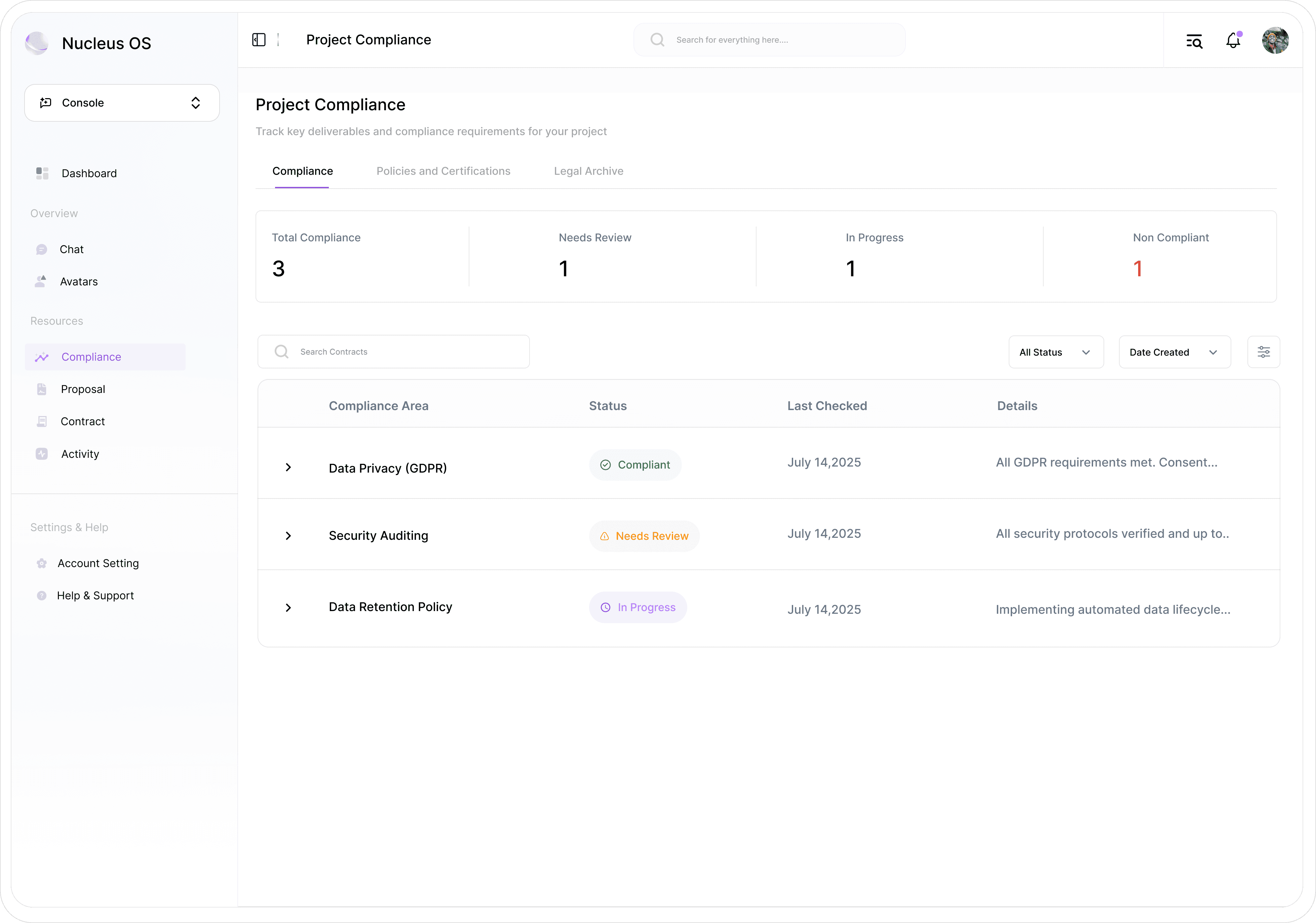Open the Console workspace switcher
Screen dimensions: 1316x923
point(122,103)
